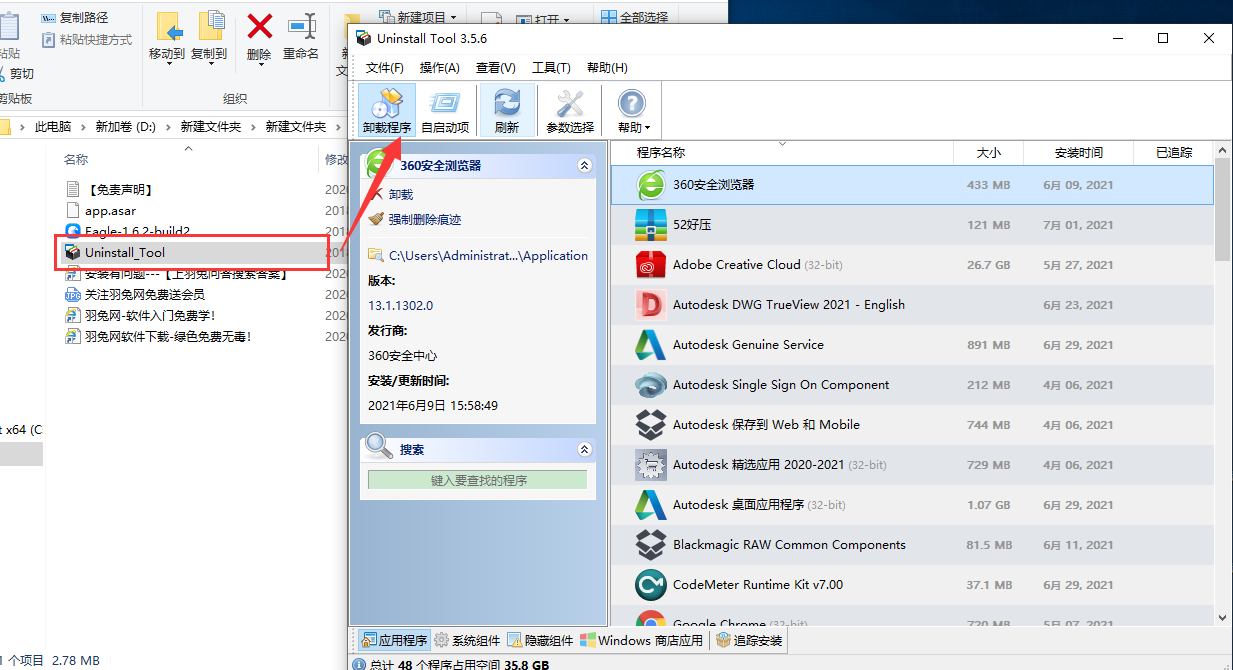Select the 【免责声明】 file icon in Explorer
Screen dimensions: 1233x670
click(x=72, y=189)
